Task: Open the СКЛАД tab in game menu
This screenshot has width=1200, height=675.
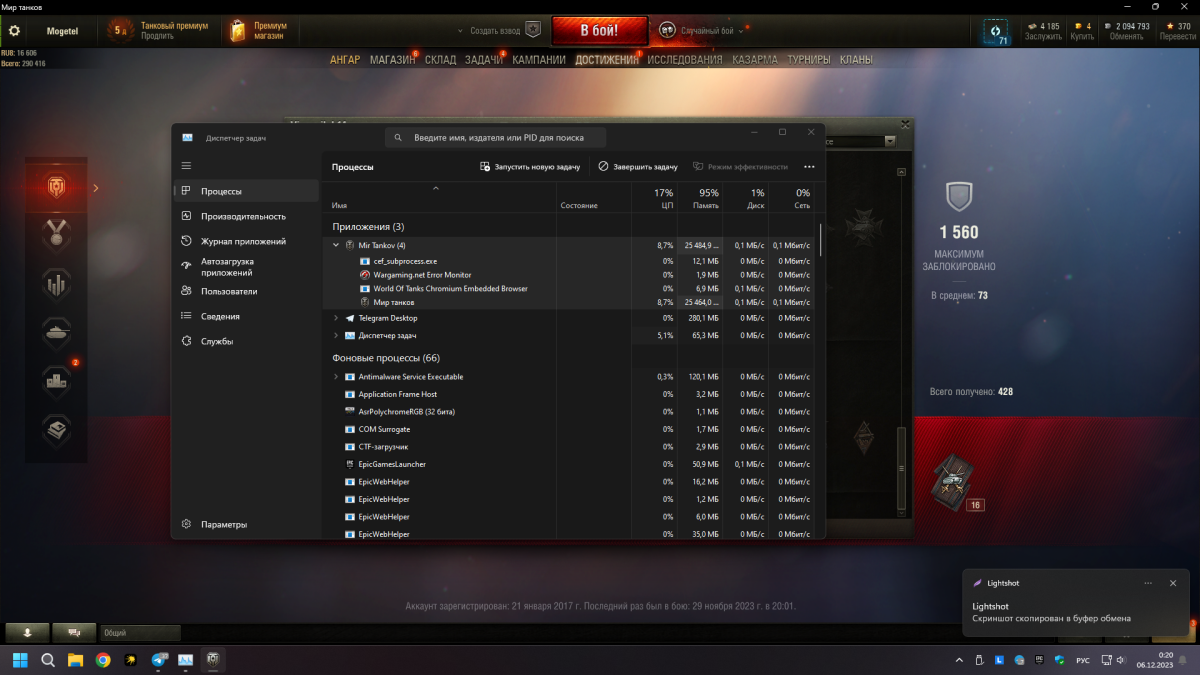Action: tap(440, 59)
